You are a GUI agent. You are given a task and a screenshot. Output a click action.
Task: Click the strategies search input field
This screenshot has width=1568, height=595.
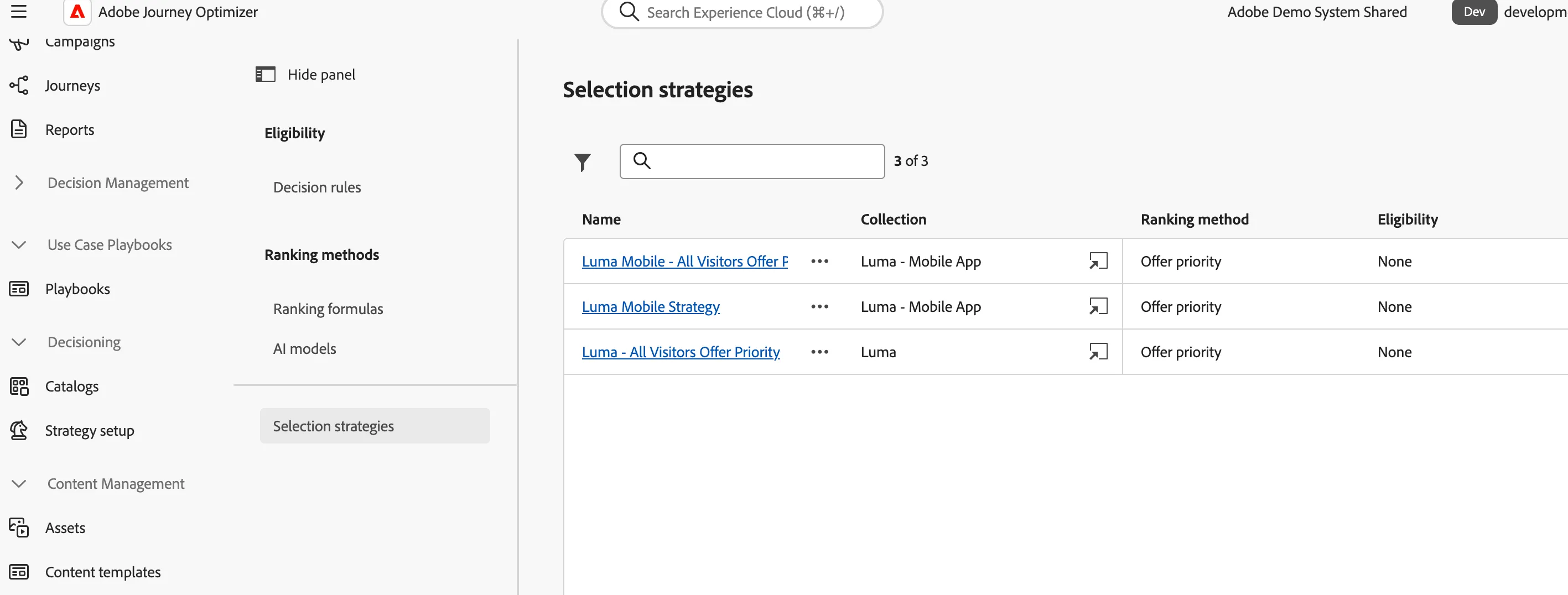coord(752,161)
